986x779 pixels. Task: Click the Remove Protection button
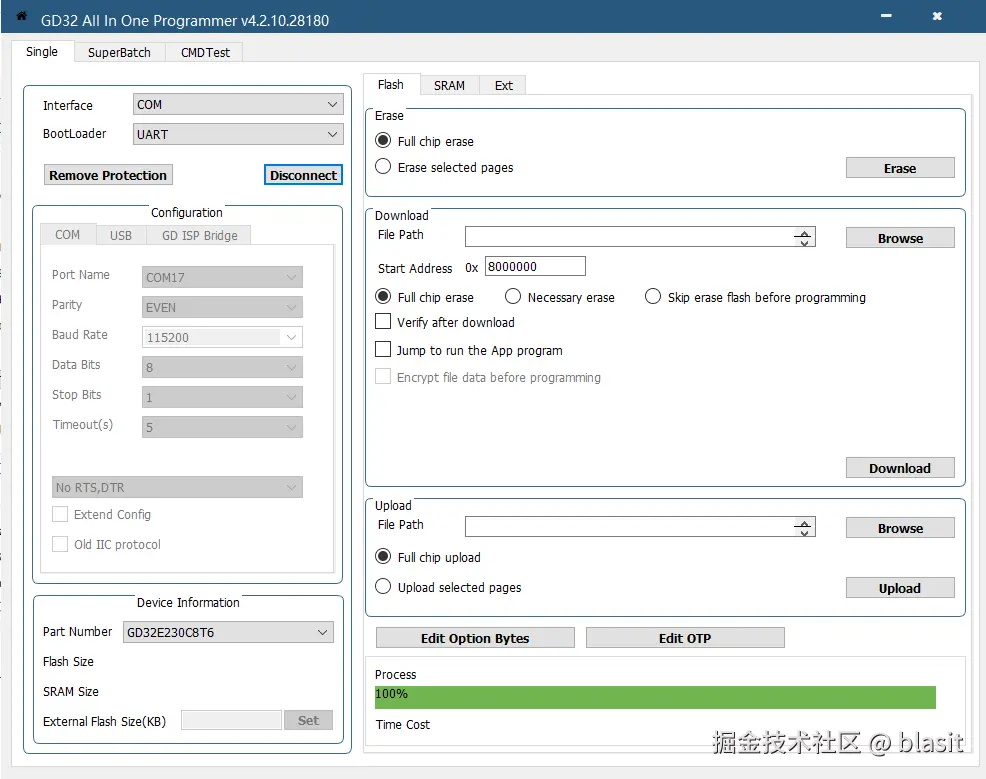tap(108, 175)
